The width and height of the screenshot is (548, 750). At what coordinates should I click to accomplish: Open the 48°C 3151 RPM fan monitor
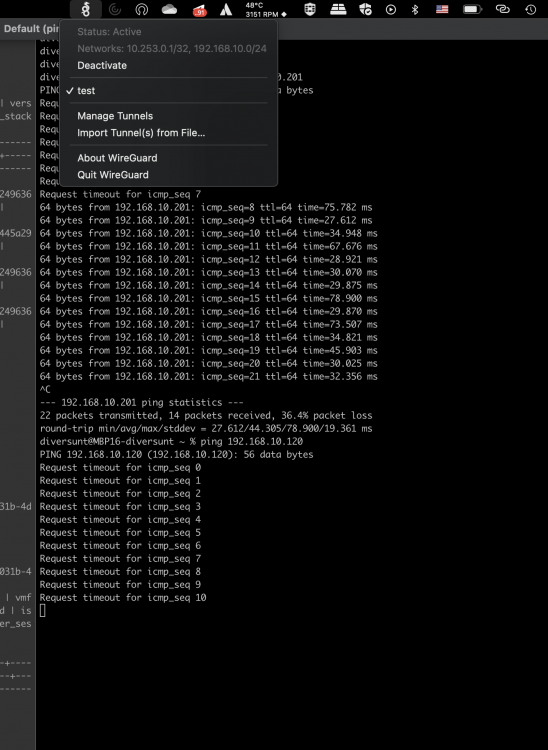[266, 10]
